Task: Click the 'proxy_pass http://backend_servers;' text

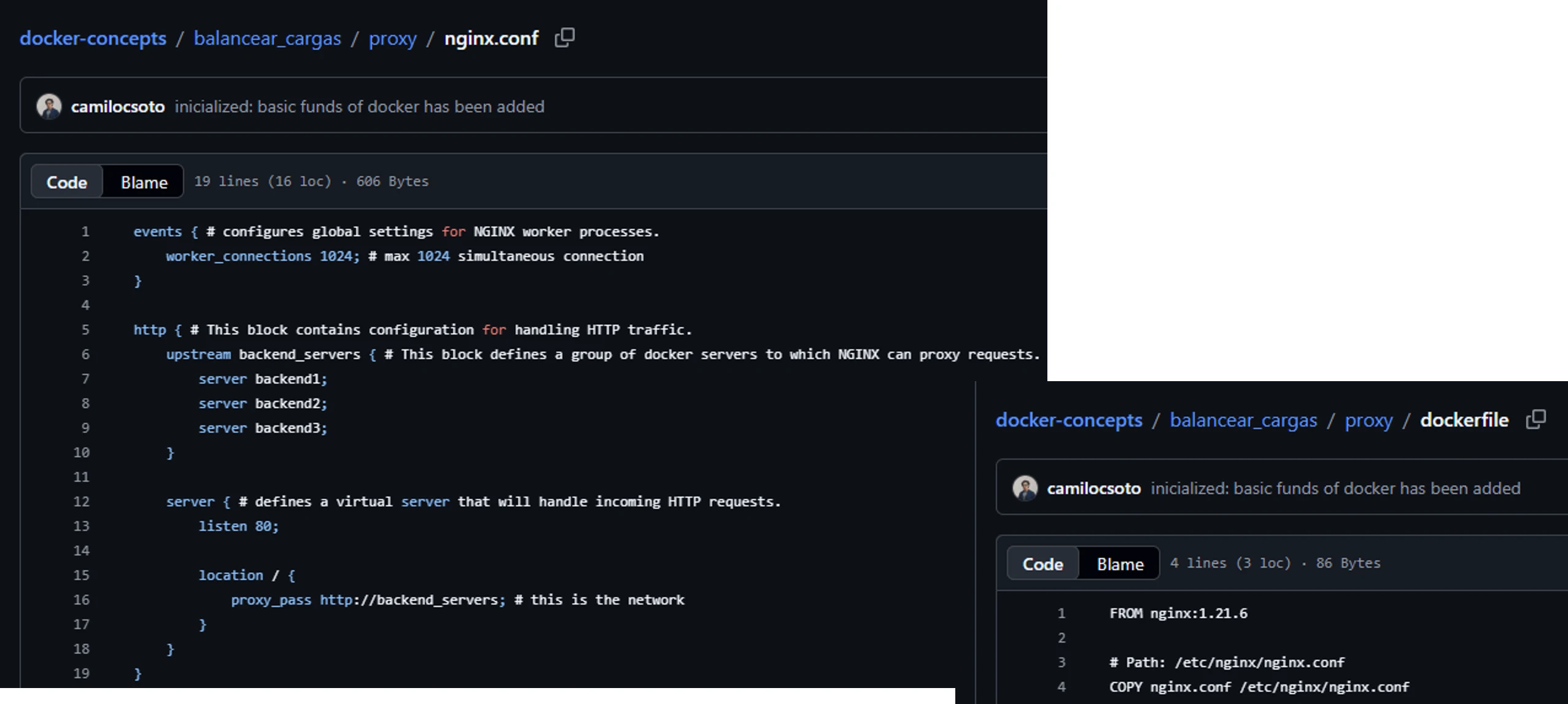Action: pyautogui.click(x=368, y=600)
